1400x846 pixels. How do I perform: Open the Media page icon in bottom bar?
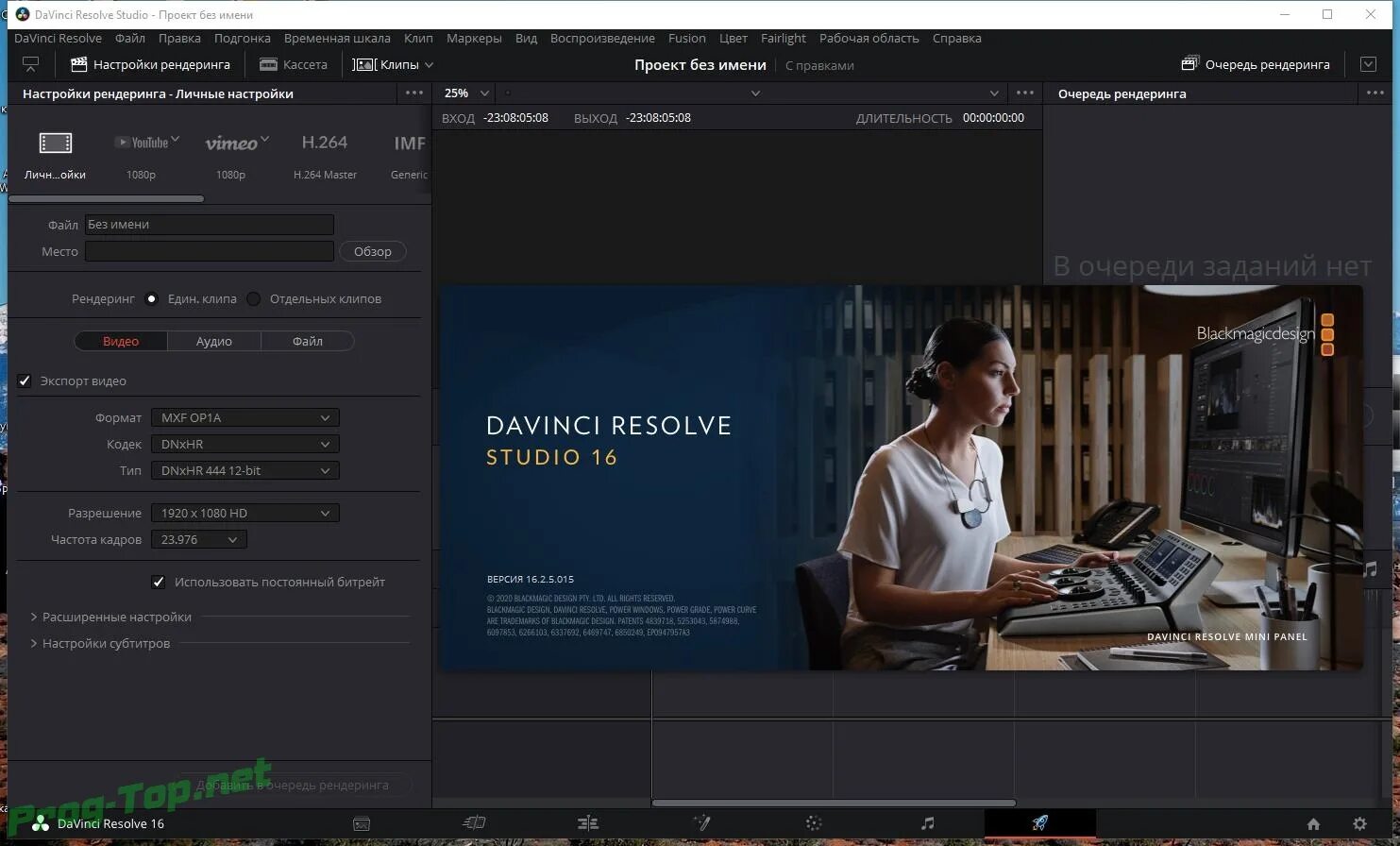click(x=362, y=823)
